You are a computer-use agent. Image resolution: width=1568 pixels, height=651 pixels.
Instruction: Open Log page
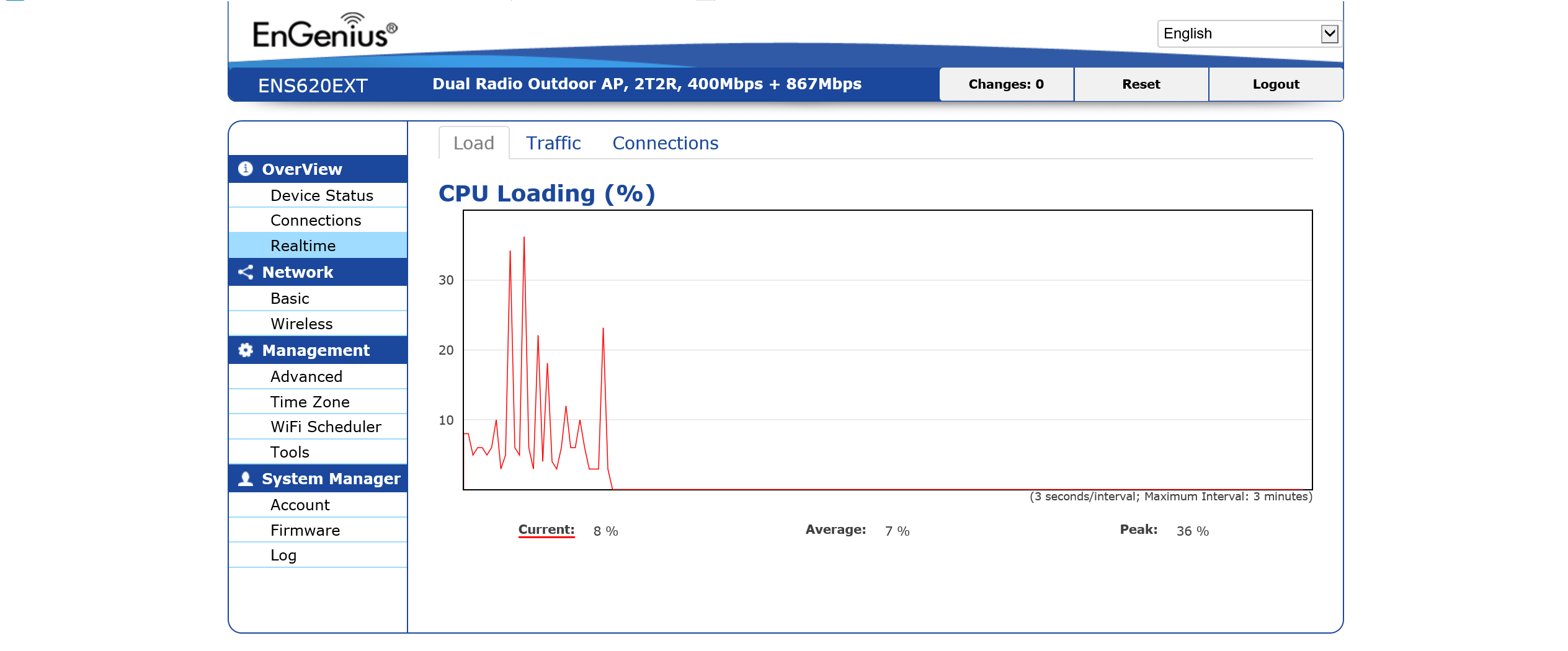(x=318, y=555)
